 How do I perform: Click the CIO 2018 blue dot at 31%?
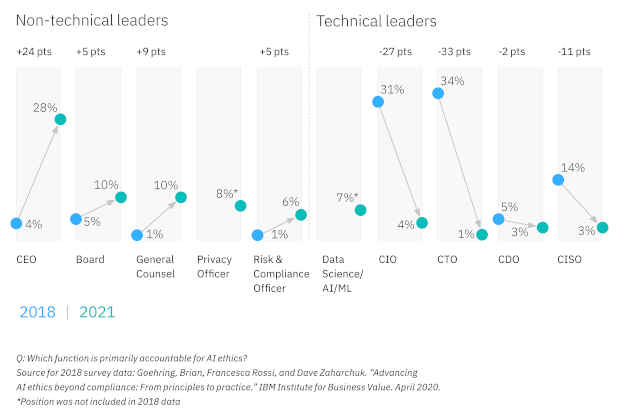(378, 102)
